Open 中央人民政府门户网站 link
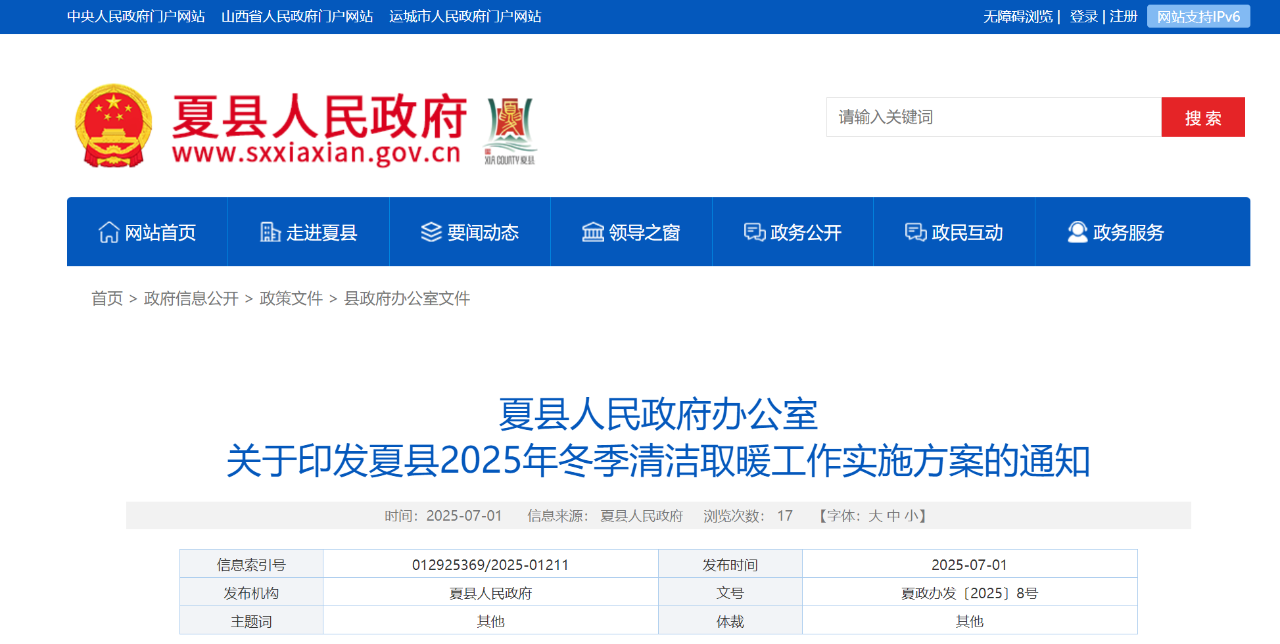The width and height of the screenshot is (1280, 644). pyautogui.click(x=136, y=16)
